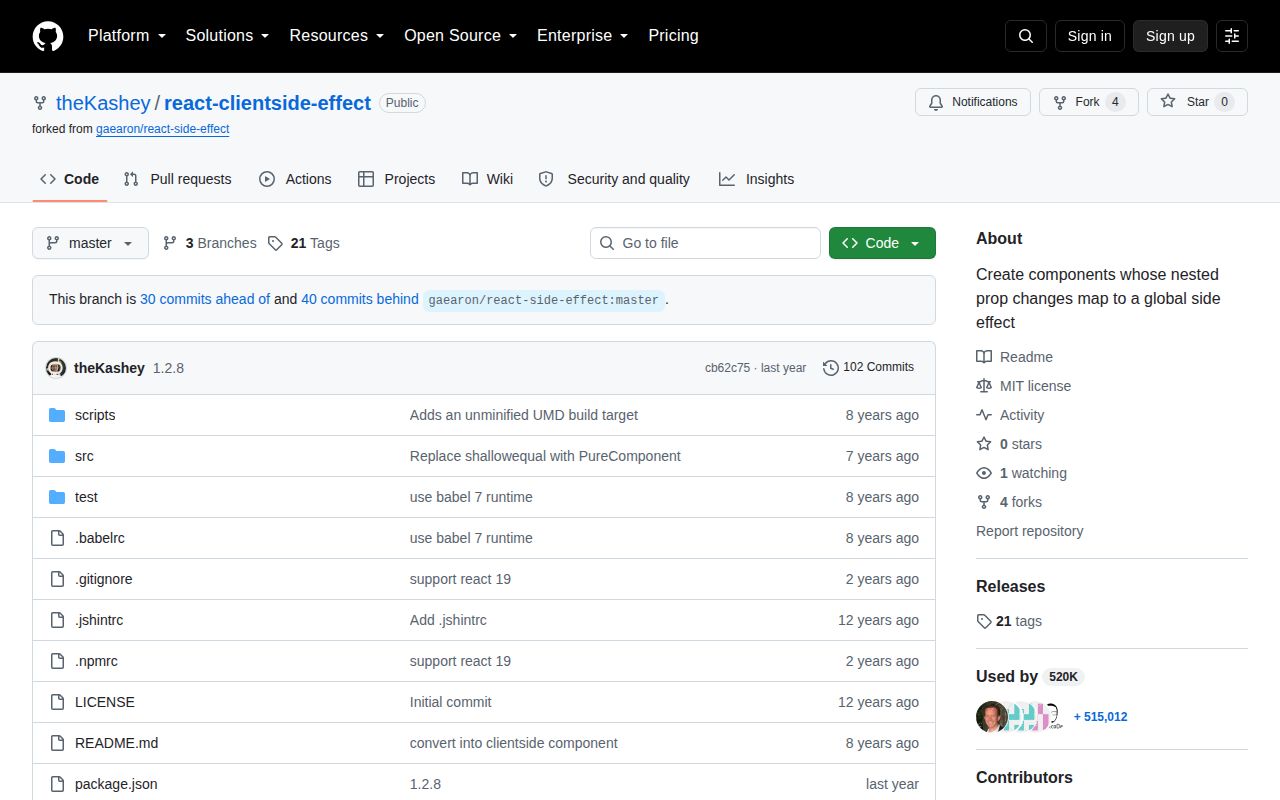Open theKashey owner link
This screenshot has height=800, width=1280.
pyautogui.click(x=103, y=103)
